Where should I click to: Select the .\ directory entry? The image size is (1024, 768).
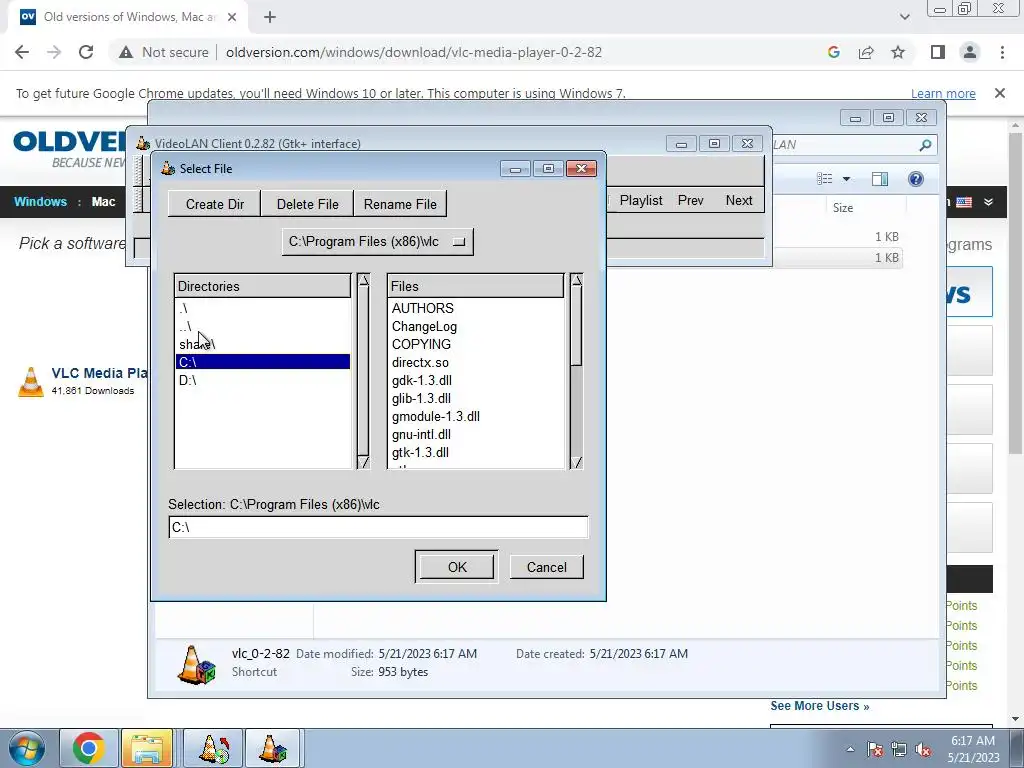(263, 308)
